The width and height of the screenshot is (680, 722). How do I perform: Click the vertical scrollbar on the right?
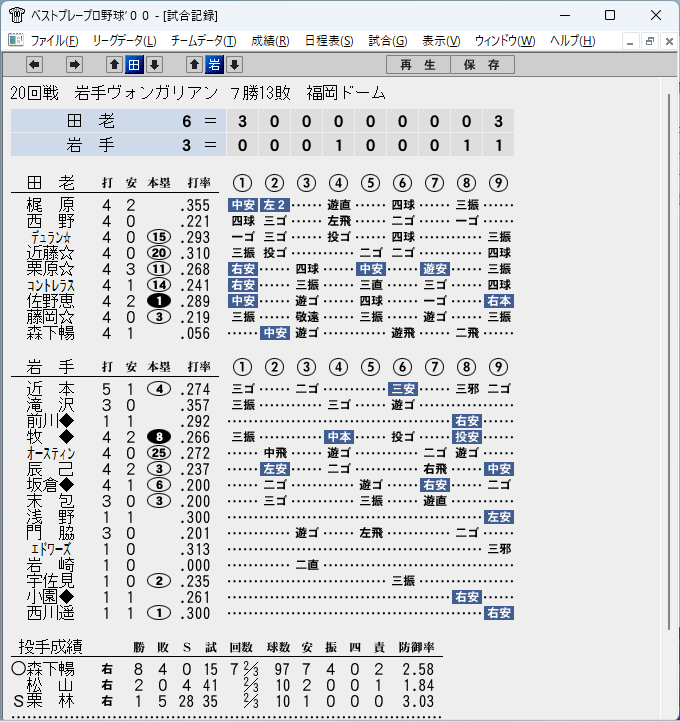(x=670, y=361)
